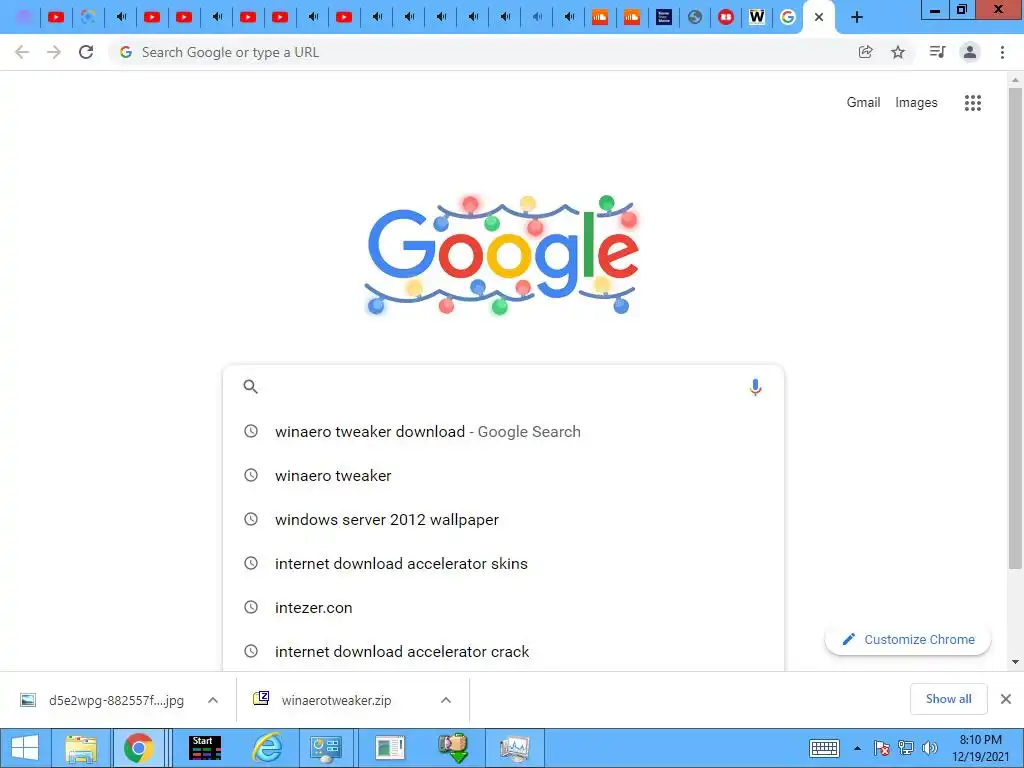Expand options for the jpg download

pyautogui.click(x=213, y=700)
